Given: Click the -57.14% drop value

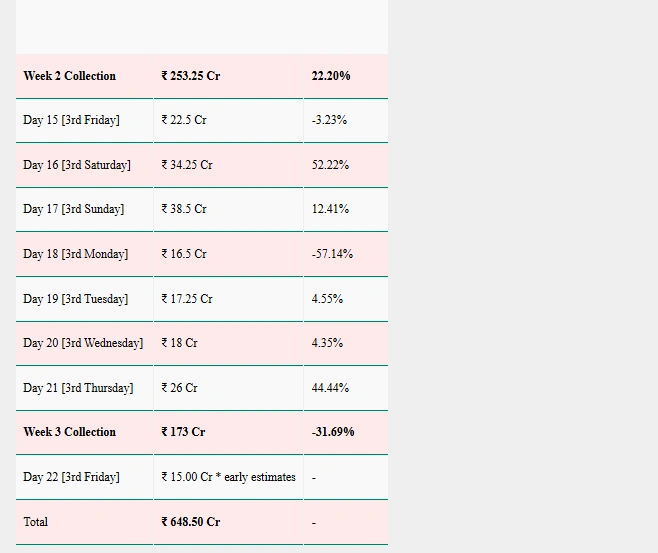Looking at the screenshot, I should (x=332, y=254).
